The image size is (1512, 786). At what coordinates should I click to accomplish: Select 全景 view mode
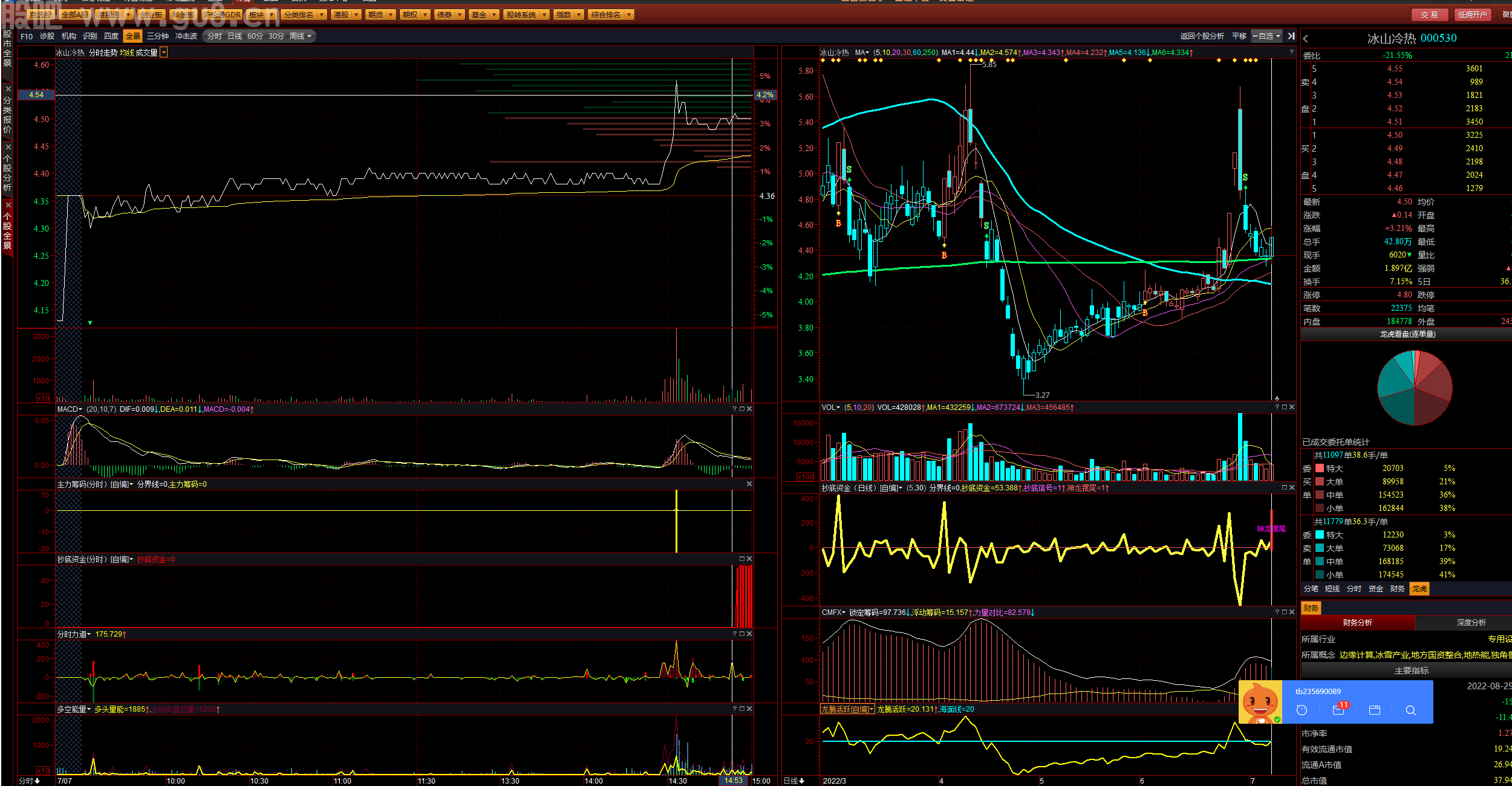[133, 36]
